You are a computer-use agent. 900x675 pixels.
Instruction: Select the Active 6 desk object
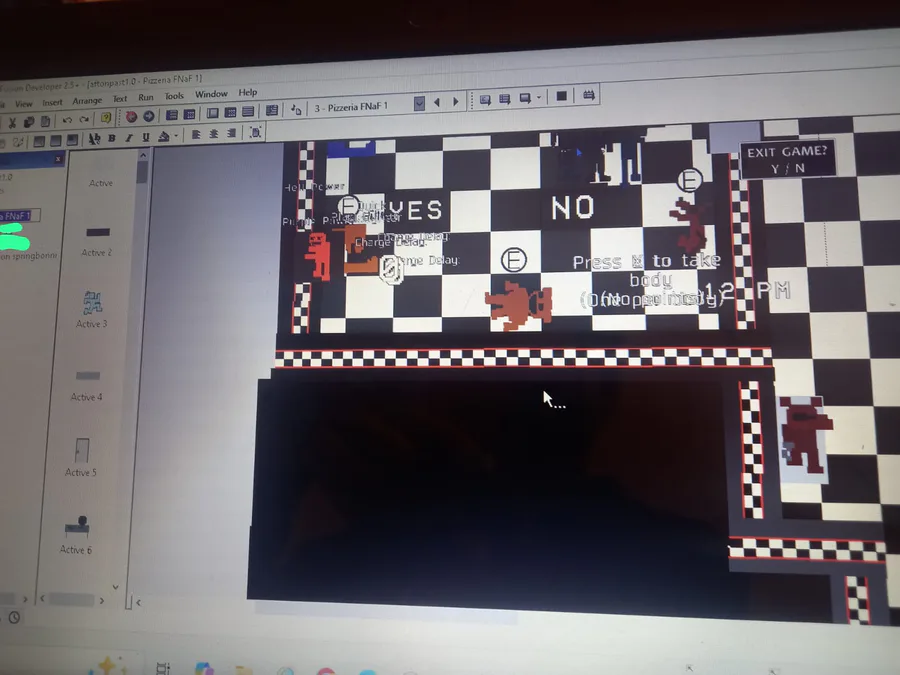(76, 535)
